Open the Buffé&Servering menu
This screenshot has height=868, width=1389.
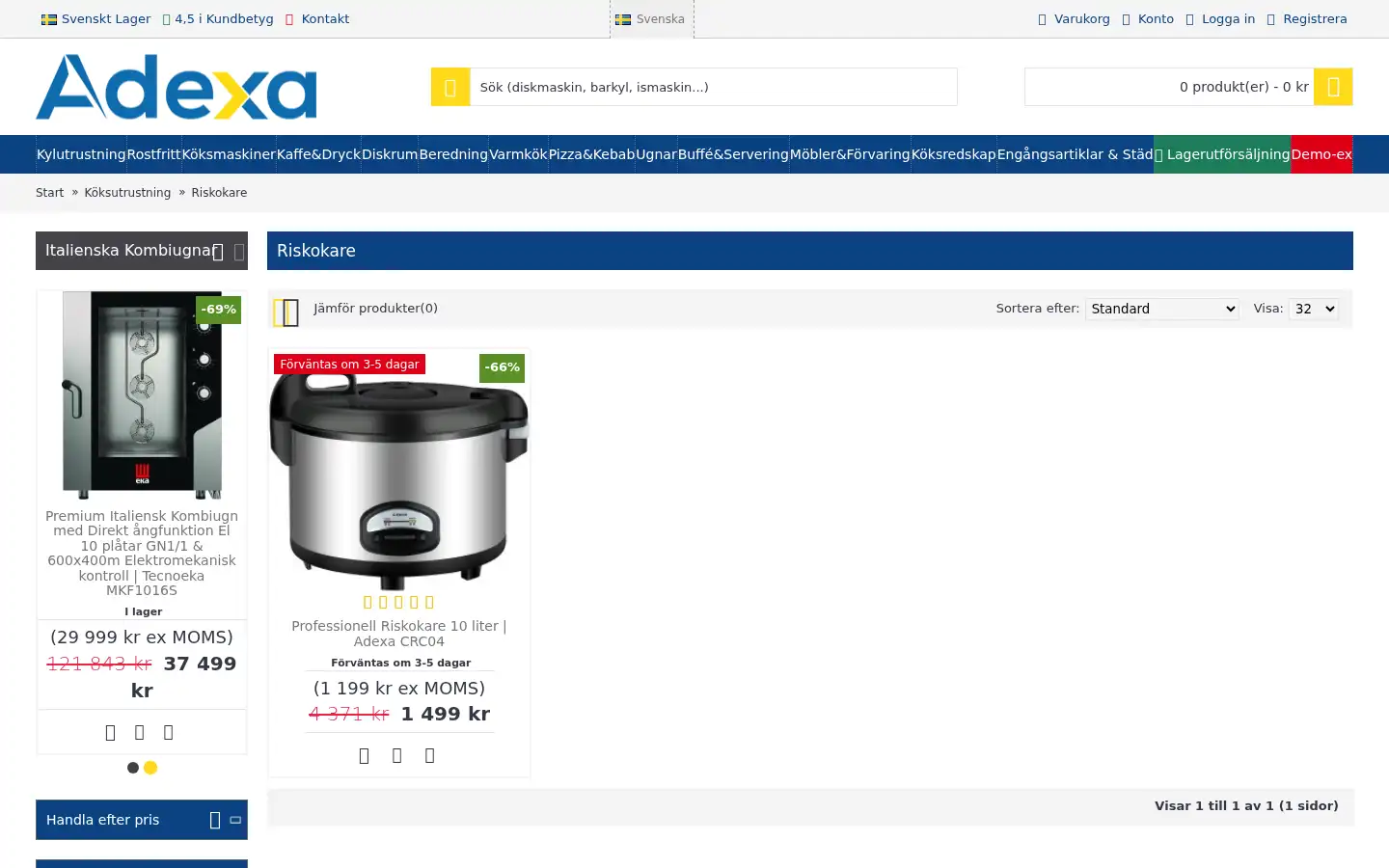point(733,154)
